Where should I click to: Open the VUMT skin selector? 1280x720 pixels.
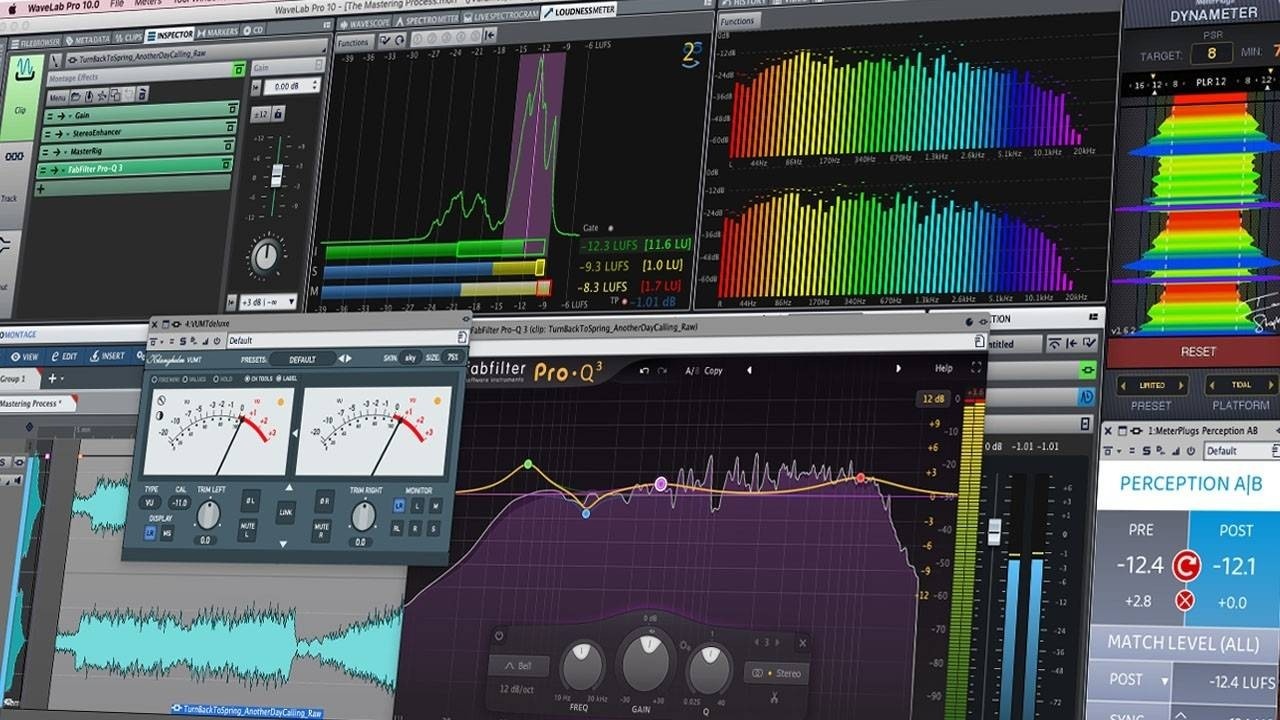coord(409,358)
